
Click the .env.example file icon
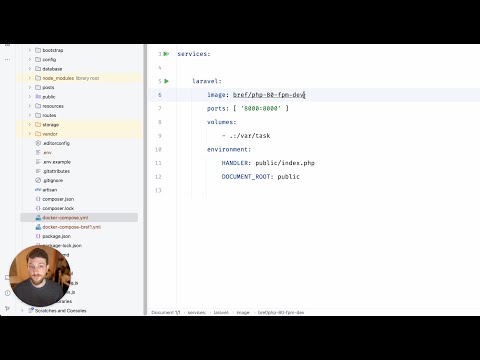(x=38, y=162)
